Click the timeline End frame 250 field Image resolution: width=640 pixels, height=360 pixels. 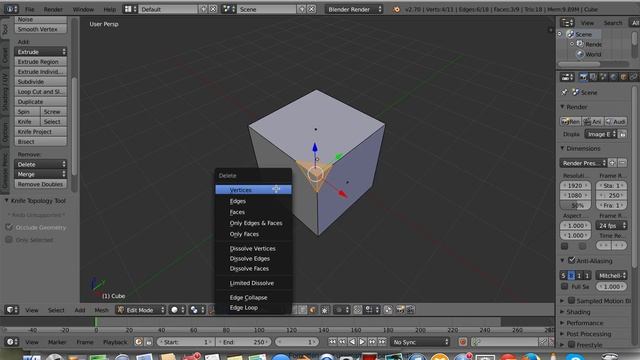pyautogui.click(x=244, y=342)
